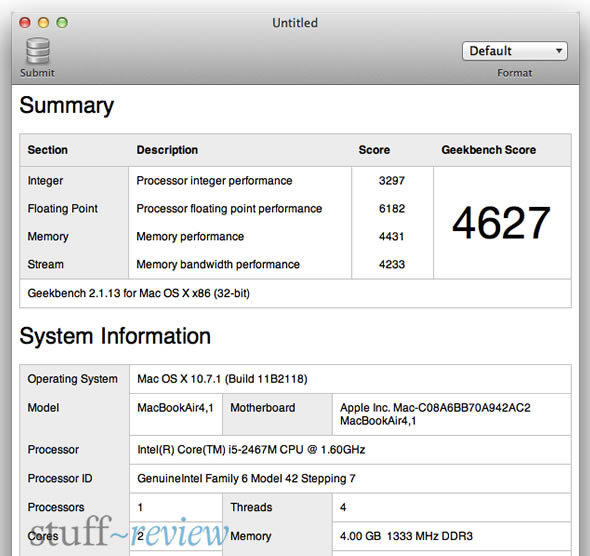Viewport: 590px width, 556px height.
Task: Close the Untitled window
Action: [25, 23]
